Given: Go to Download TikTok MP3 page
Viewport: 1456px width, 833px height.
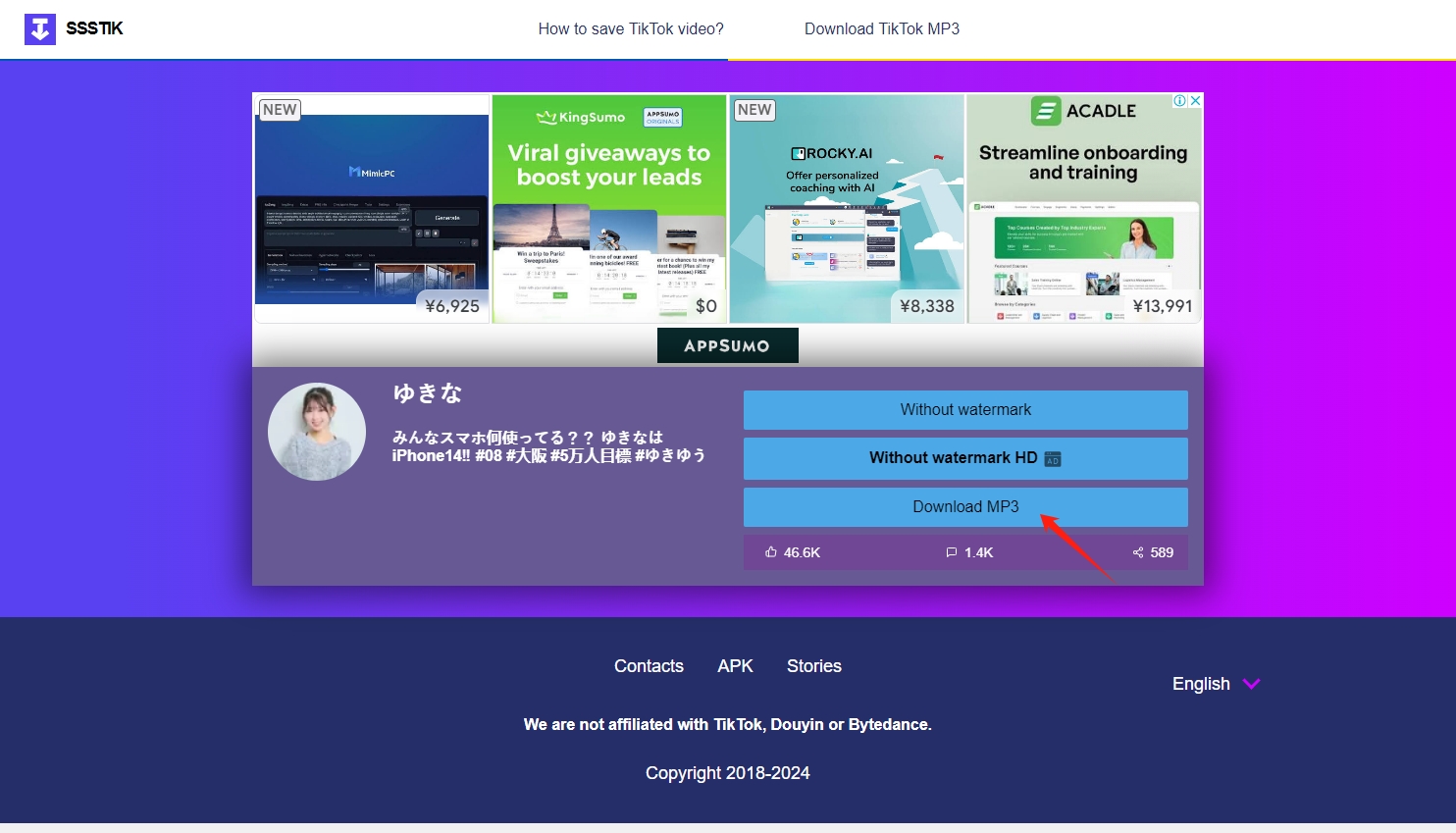Looking at the screenshot, I should pos(882,29).
